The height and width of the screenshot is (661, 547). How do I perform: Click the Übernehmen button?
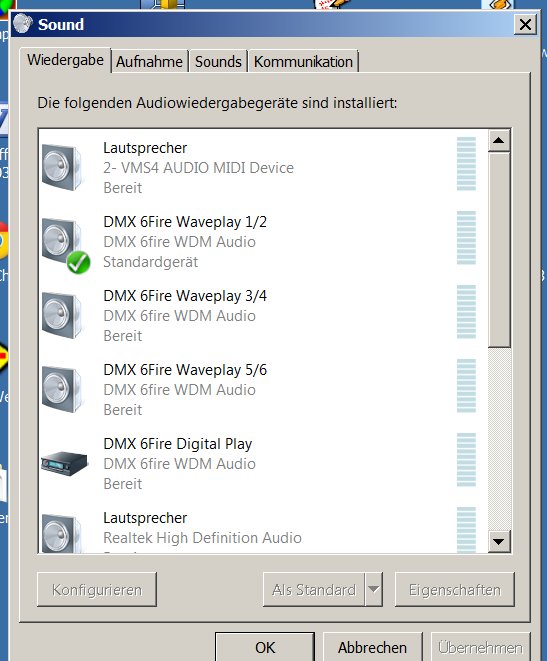480,647
